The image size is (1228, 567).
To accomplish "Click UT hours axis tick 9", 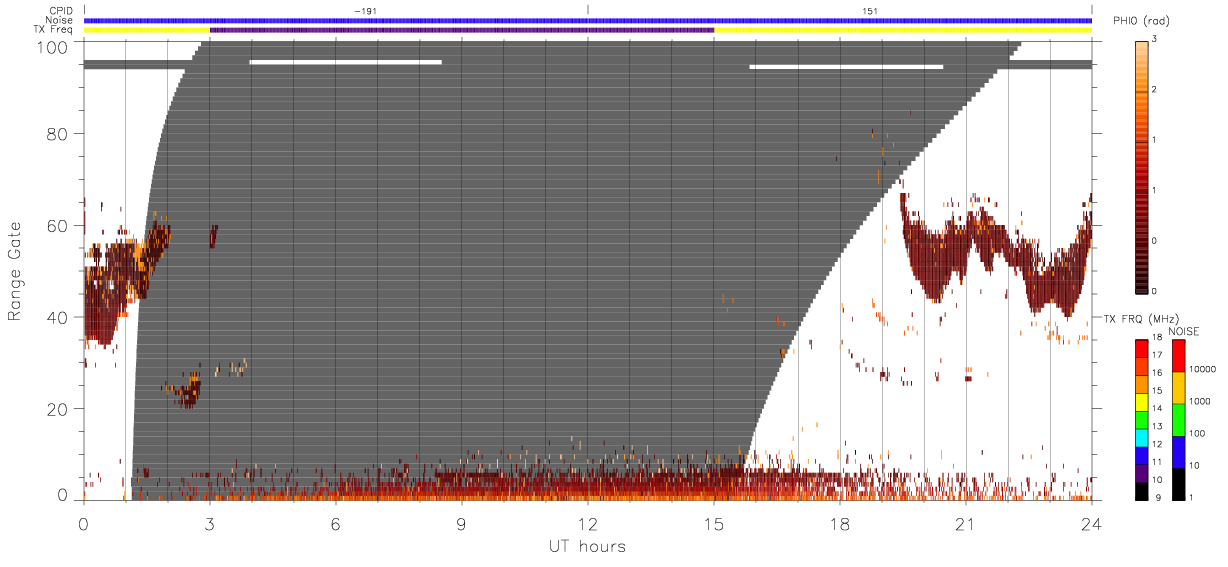I will click(x=461, y=523).
